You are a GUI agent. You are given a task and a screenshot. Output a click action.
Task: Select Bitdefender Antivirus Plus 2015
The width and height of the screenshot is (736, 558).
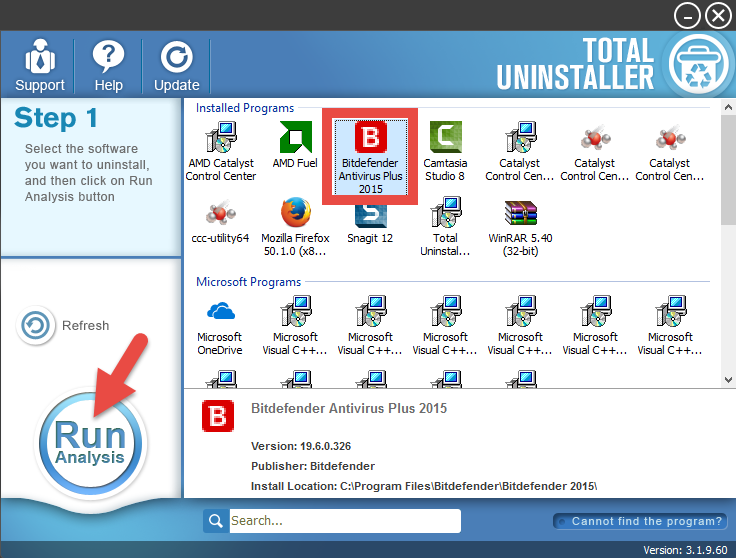(x=370, y=157)
